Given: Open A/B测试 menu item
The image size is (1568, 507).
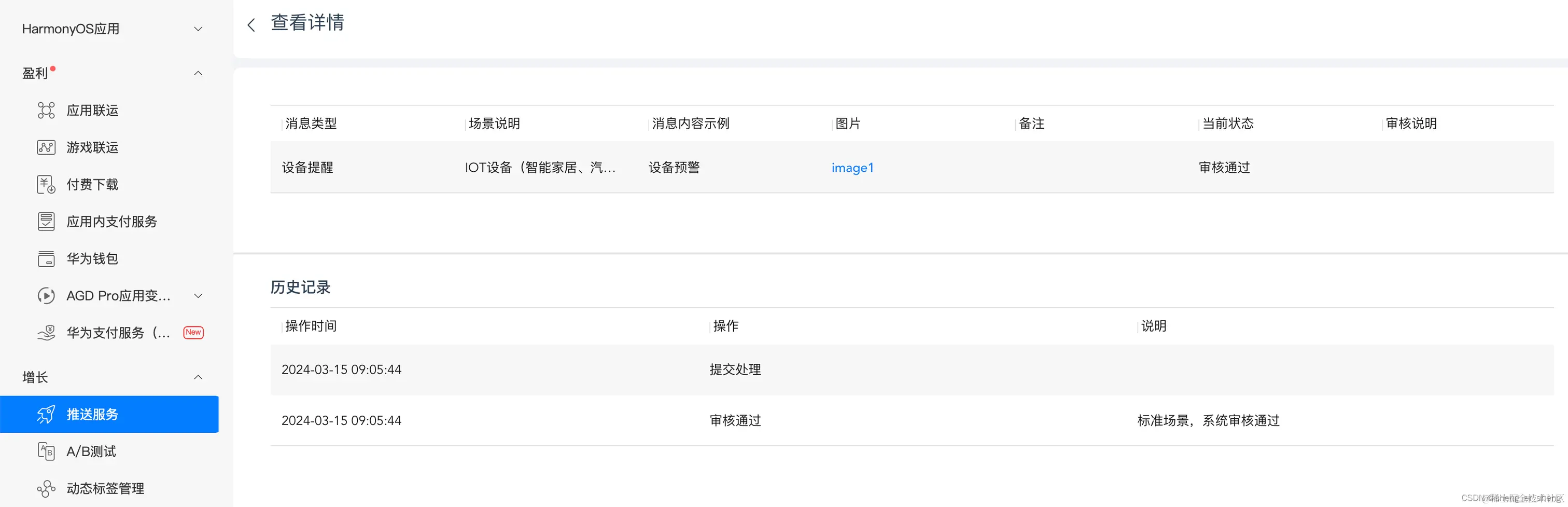Looking at the screenshot, I should [91, 451].
